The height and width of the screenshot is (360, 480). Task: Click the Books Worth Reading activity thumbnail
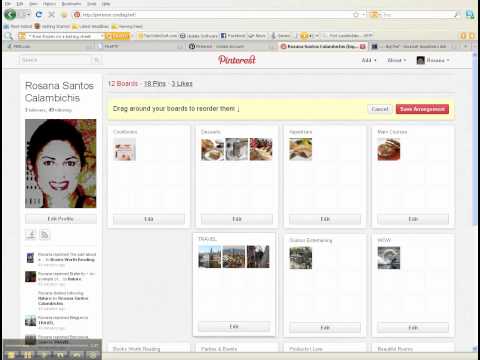tap(30, 258)
